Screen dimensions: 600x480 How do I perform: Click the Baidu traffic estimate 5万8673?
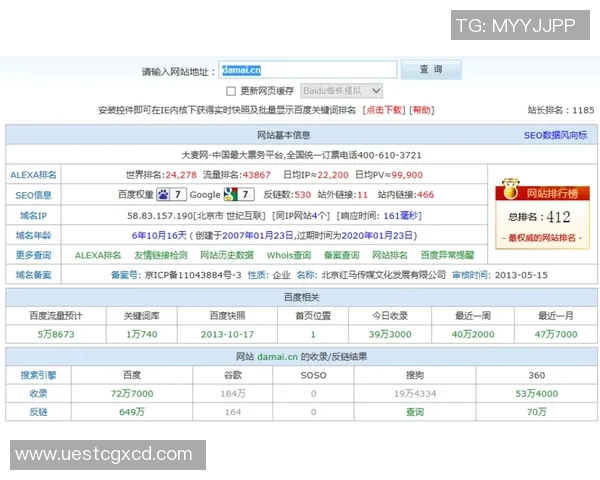click(x=56, y=334)
